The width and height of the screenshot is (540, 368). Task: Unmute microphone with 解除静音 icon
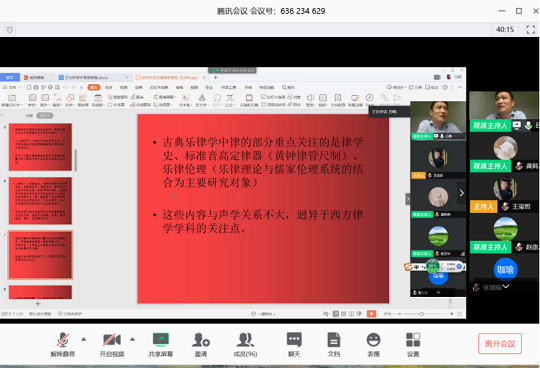tap(63, 344)
